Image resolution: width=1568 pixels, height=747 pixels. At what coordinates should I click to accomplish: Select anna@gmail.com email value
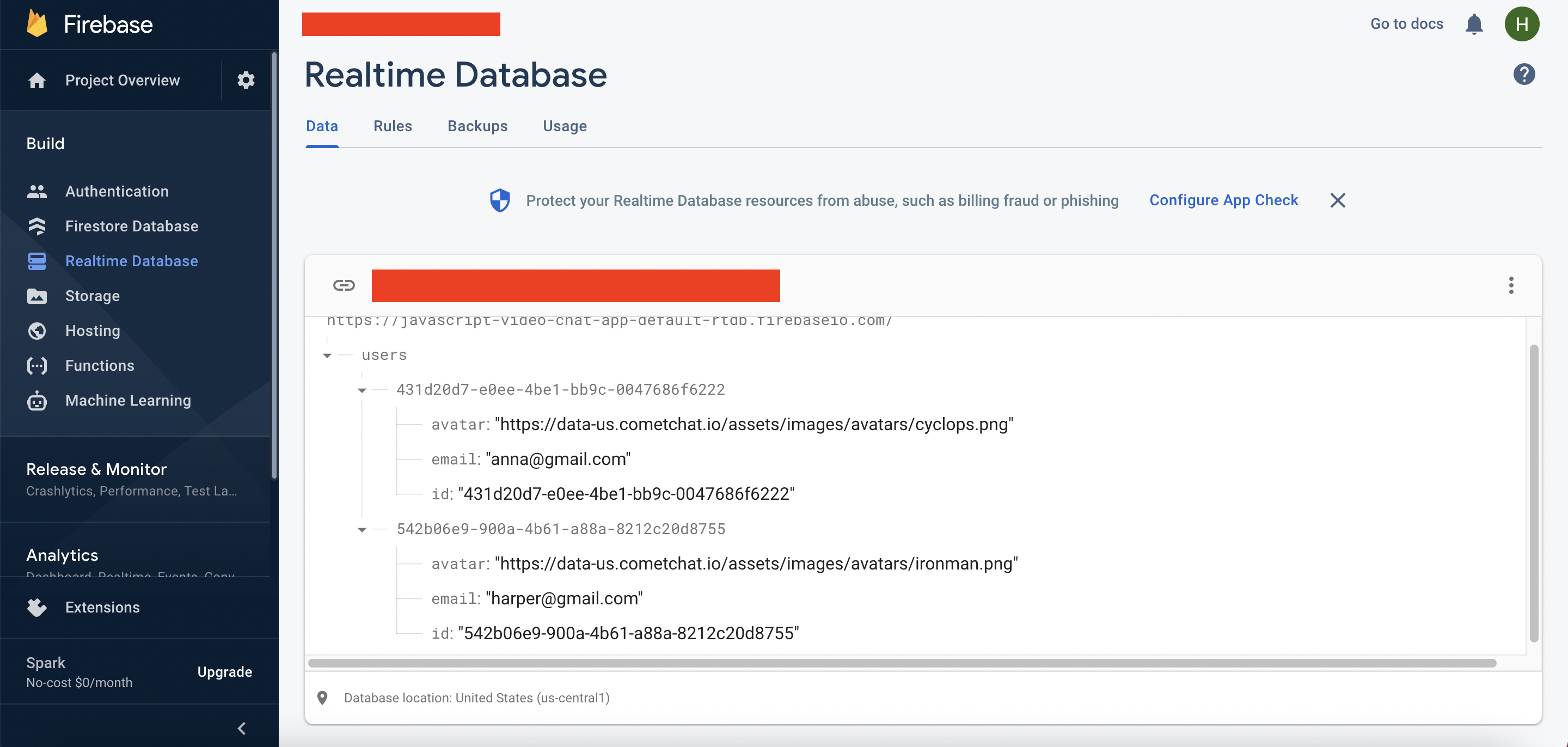[x=558, y=459]
